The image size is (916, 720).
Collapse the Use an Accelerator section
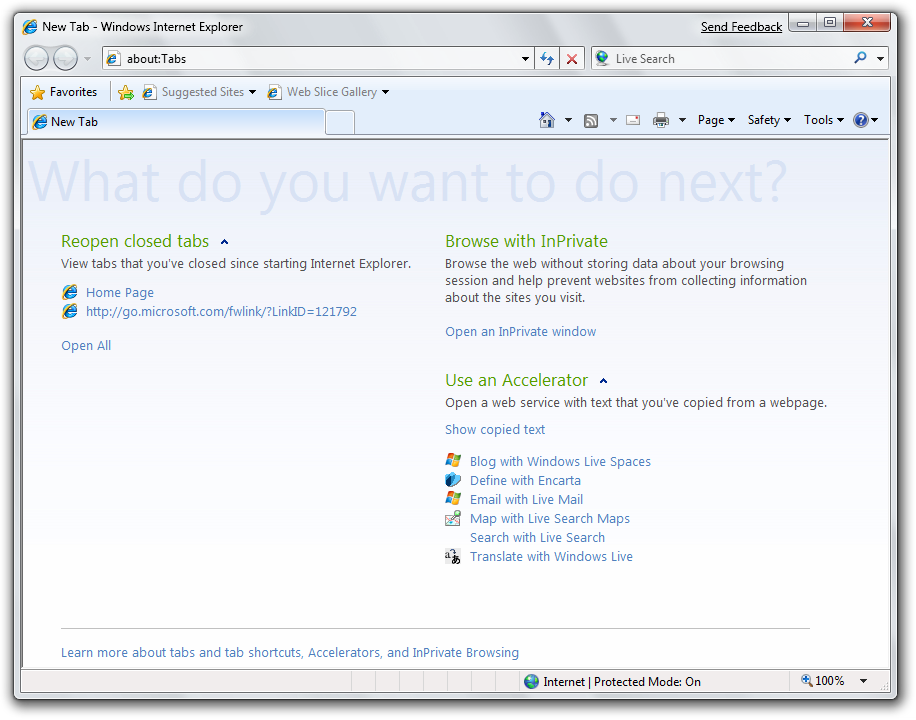[x=603, y=381]
